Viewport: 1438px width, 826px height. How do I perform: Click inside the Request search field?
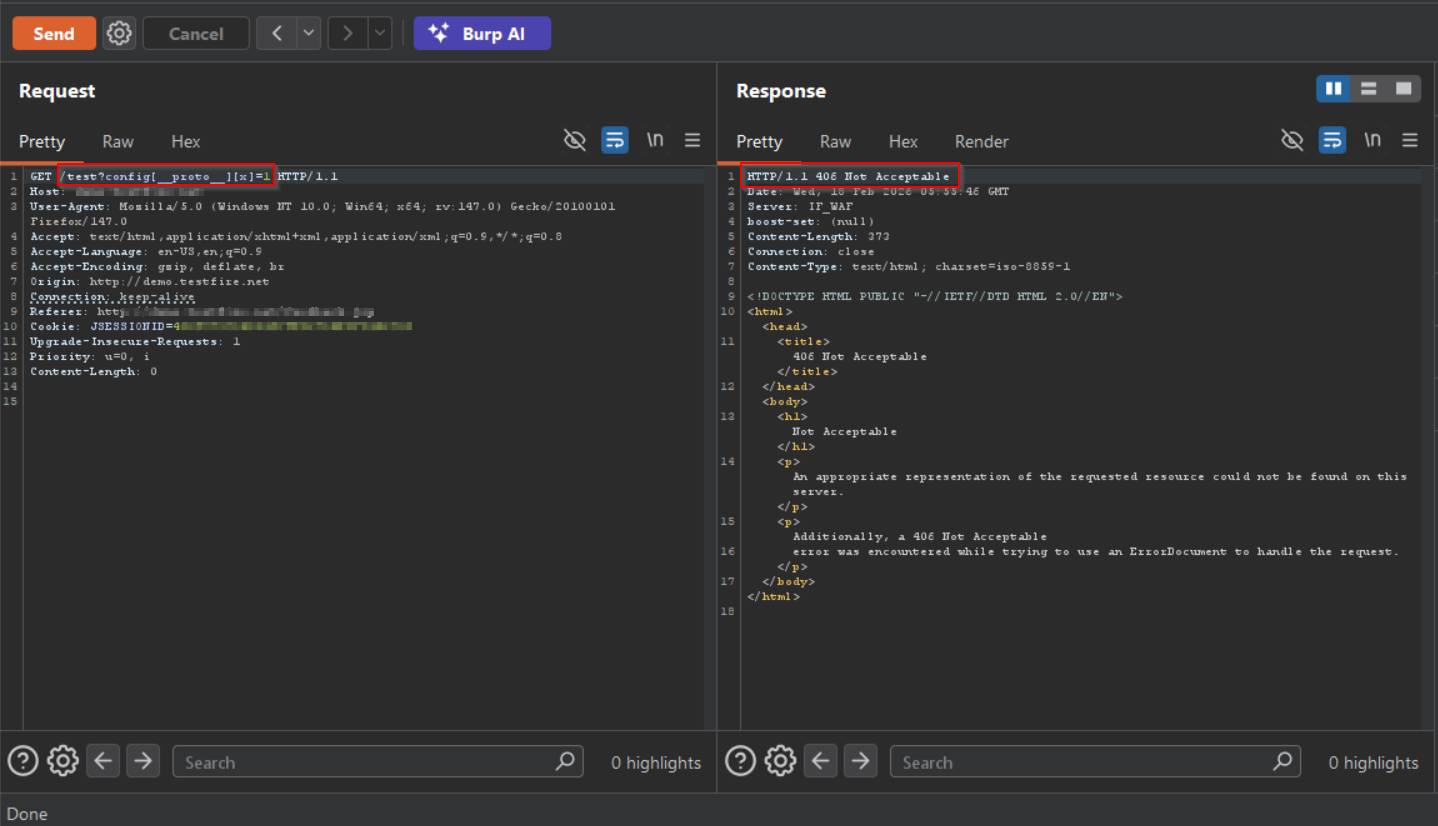point(378,761)
